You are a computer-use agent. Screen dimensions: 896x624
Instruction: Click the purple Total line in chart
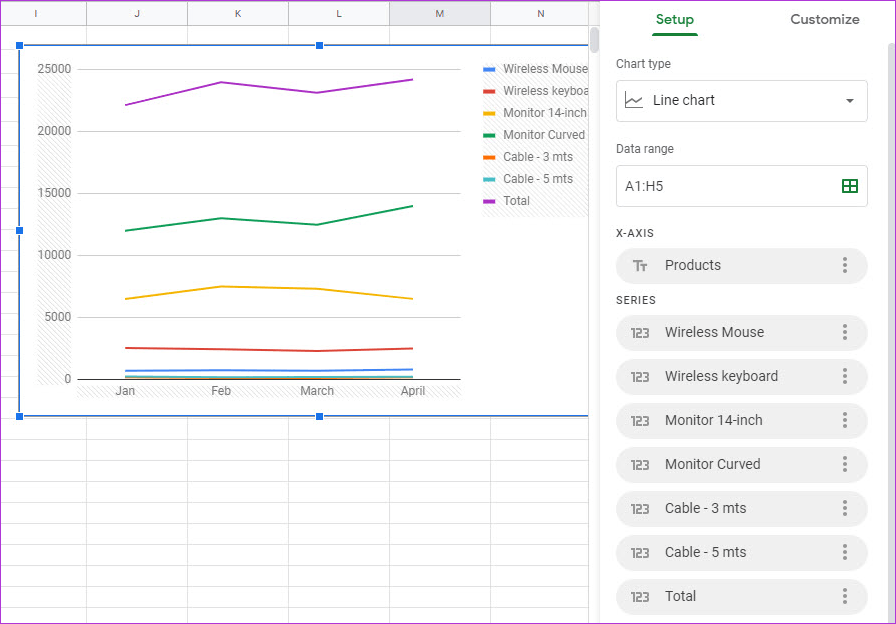click(x=221, y=83)
